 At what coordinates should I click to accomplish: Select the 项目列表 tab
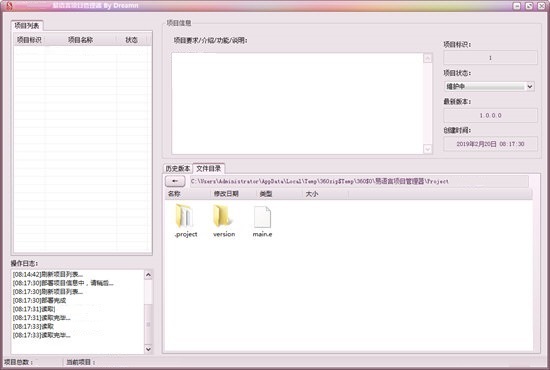point(27,26)
